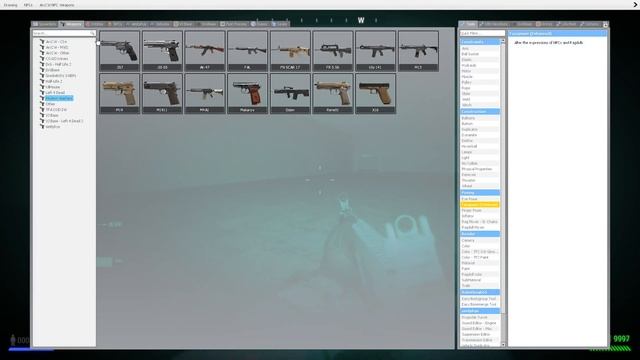
Task: Select the ArcCW - CS+ weapon category
Action: click(56, 42)
